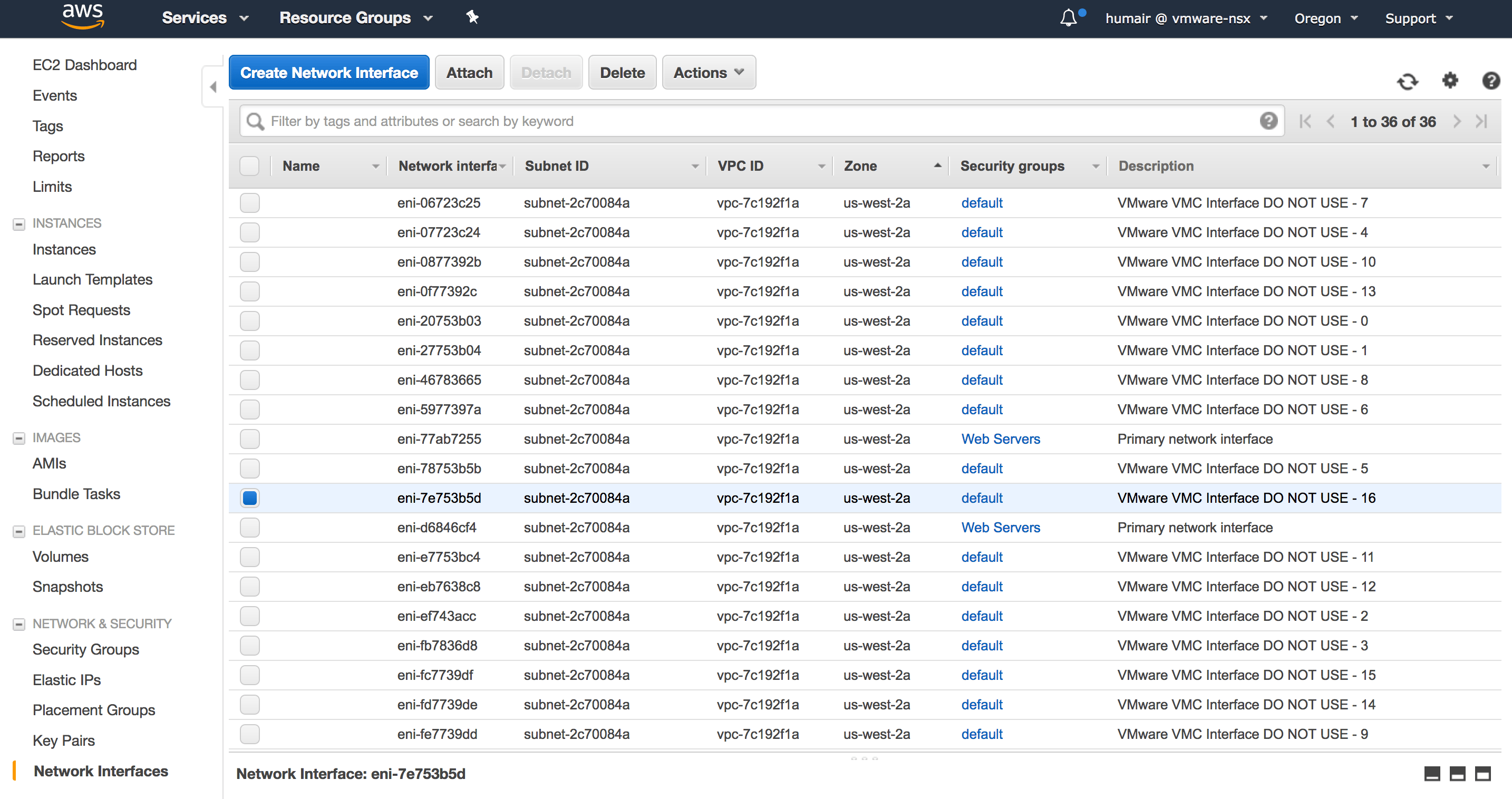
Task: Click the filter search input field
Action: 761,121
